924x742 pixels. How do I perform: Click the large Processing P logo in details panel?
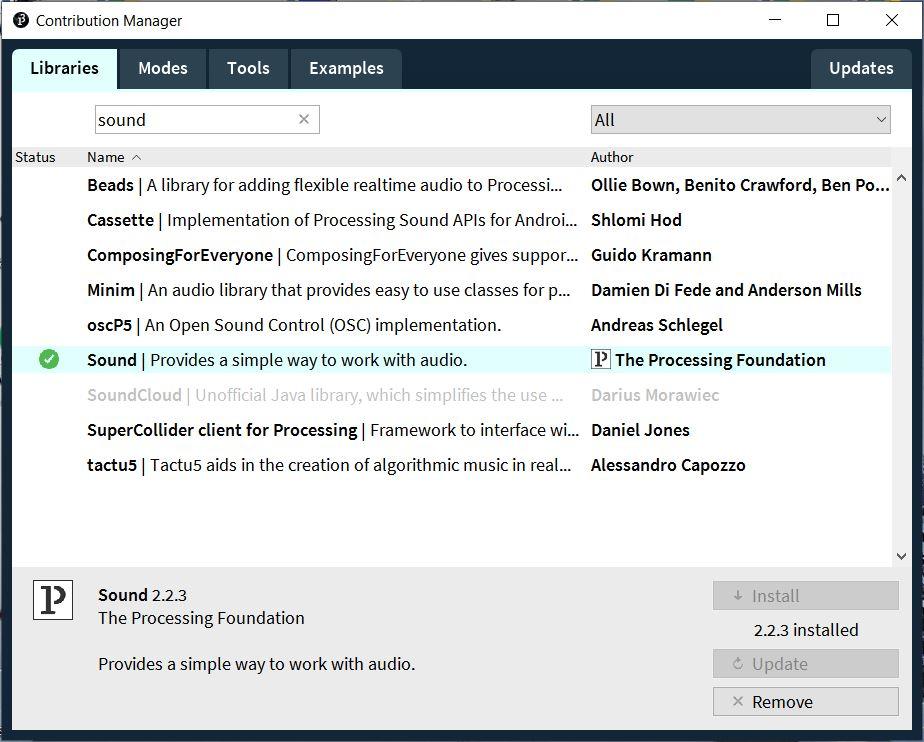[53, 600]
